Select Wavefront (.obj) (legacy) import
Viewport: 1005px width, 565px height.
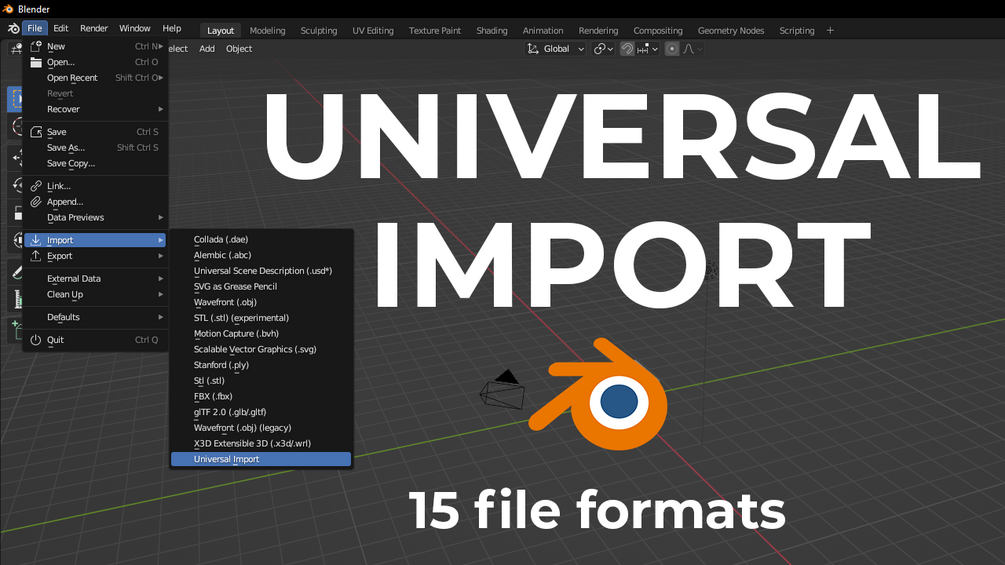click(x=261, y=428)
